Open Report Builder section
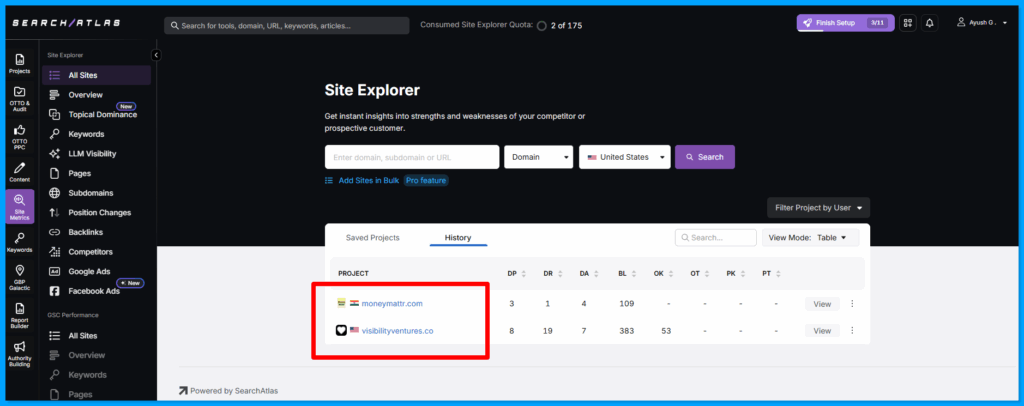Viewport: 1024px width, 406px height. click(x=20, y=315)
